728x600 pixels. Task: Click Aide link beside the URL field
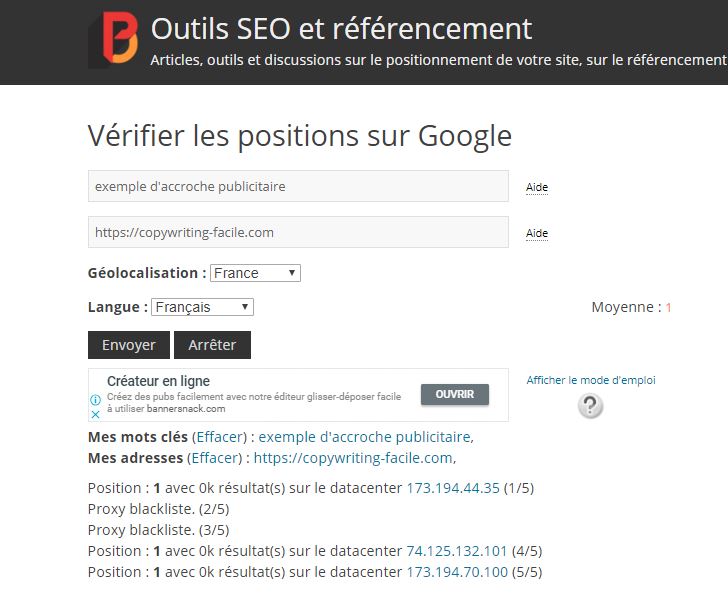pos(537,233)
